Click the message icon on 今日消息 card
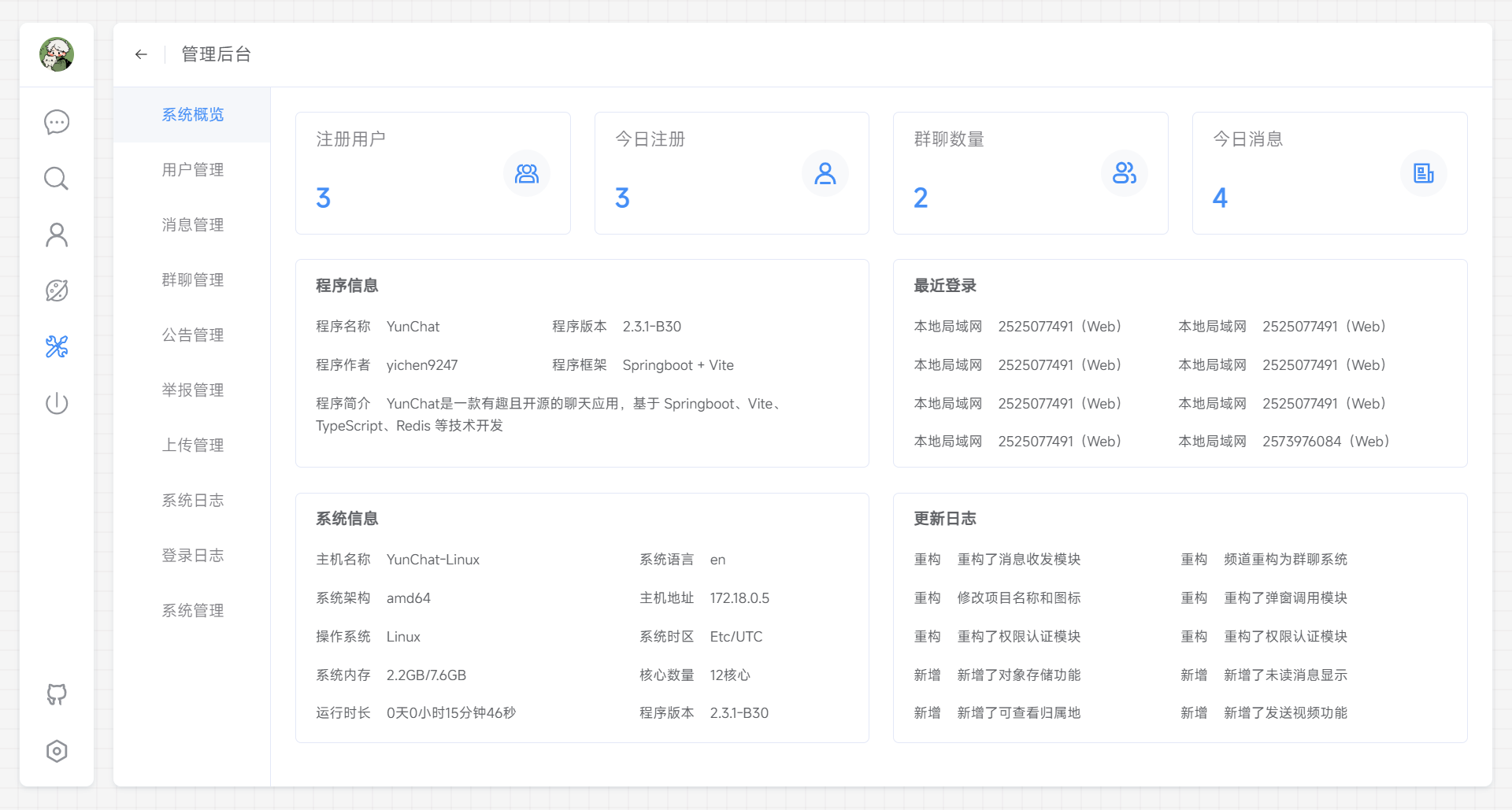The height and width of the screenshot is (810, 1512). coord(1423,173)
